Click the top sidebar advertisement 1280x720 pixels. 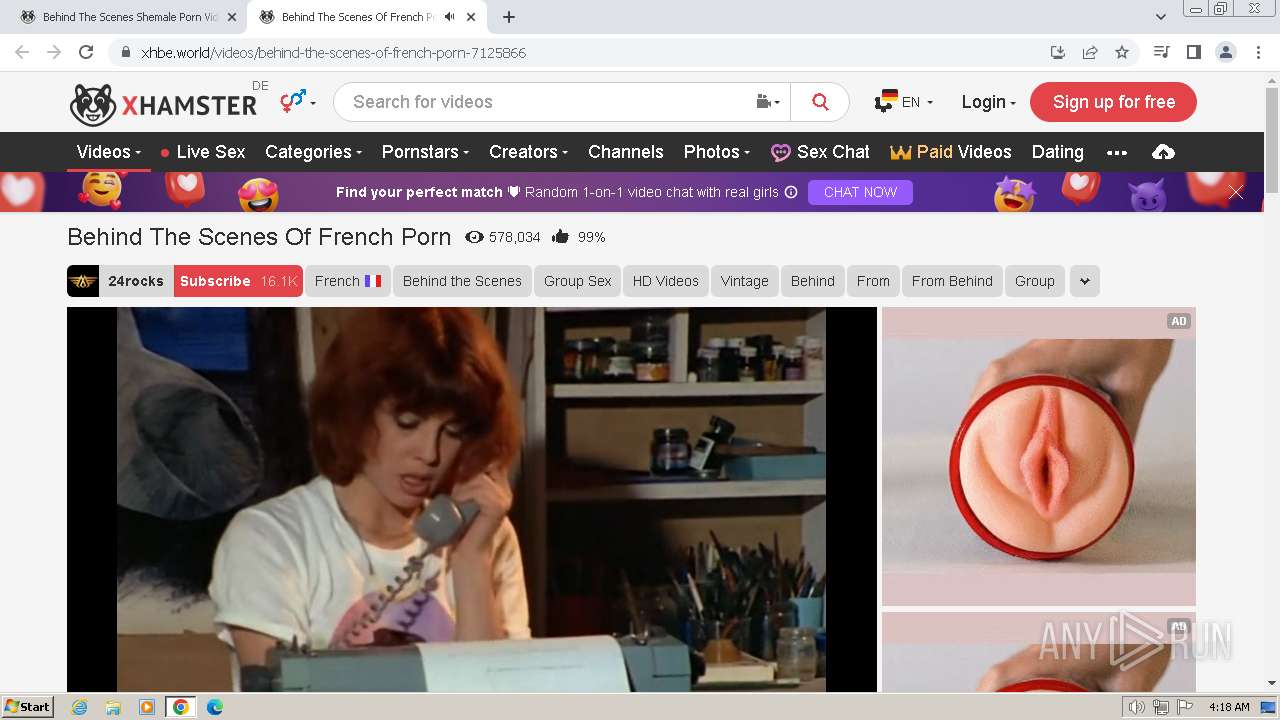tap(1038, 456)
